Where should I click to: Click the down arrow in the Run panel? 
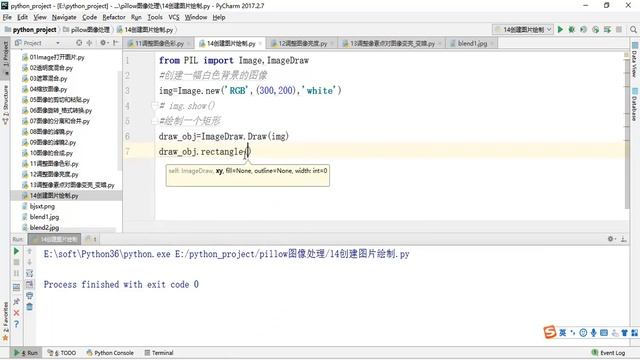(29, 262)
